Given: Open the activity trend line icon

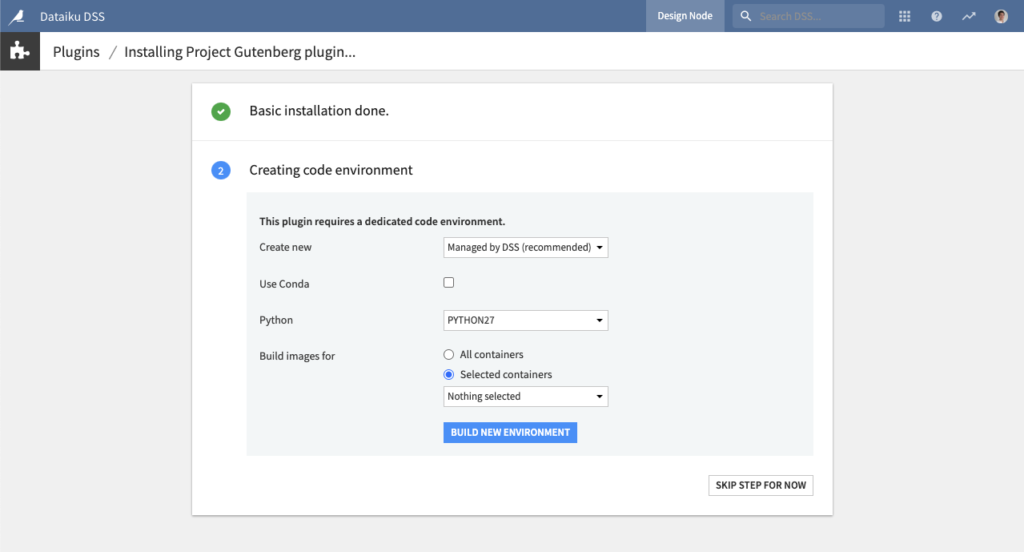Looking at the screenshot, I should 968,16.
